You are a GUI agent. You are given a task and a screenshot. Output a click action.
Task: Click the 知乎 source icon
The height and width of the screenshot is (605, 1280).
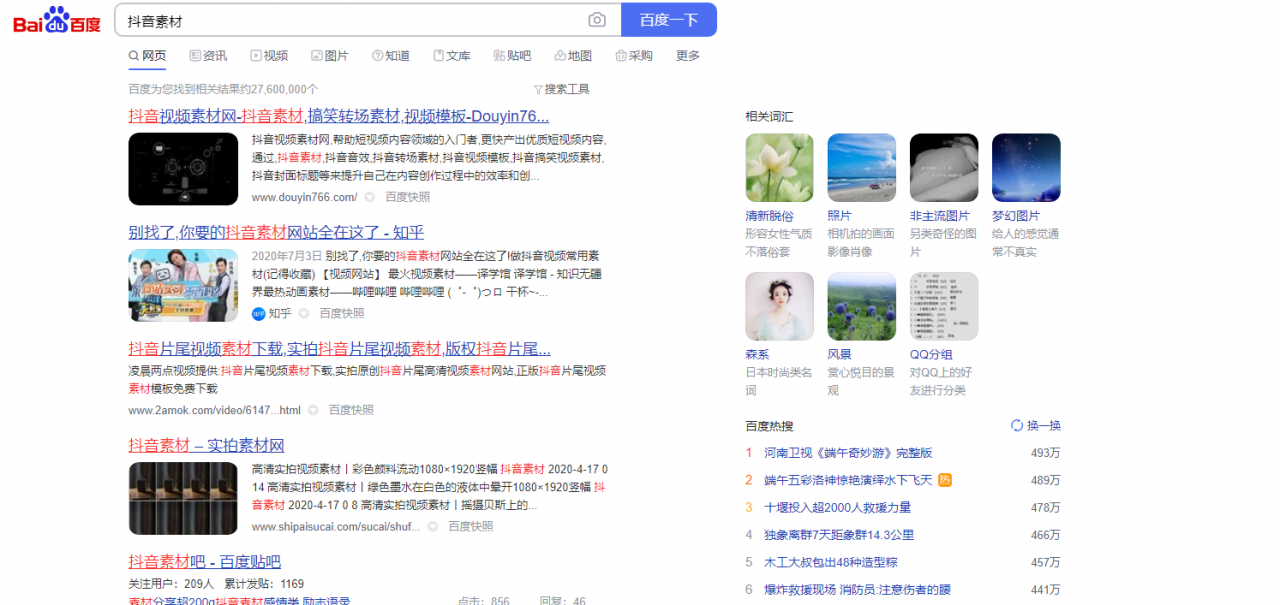point(259,314)
